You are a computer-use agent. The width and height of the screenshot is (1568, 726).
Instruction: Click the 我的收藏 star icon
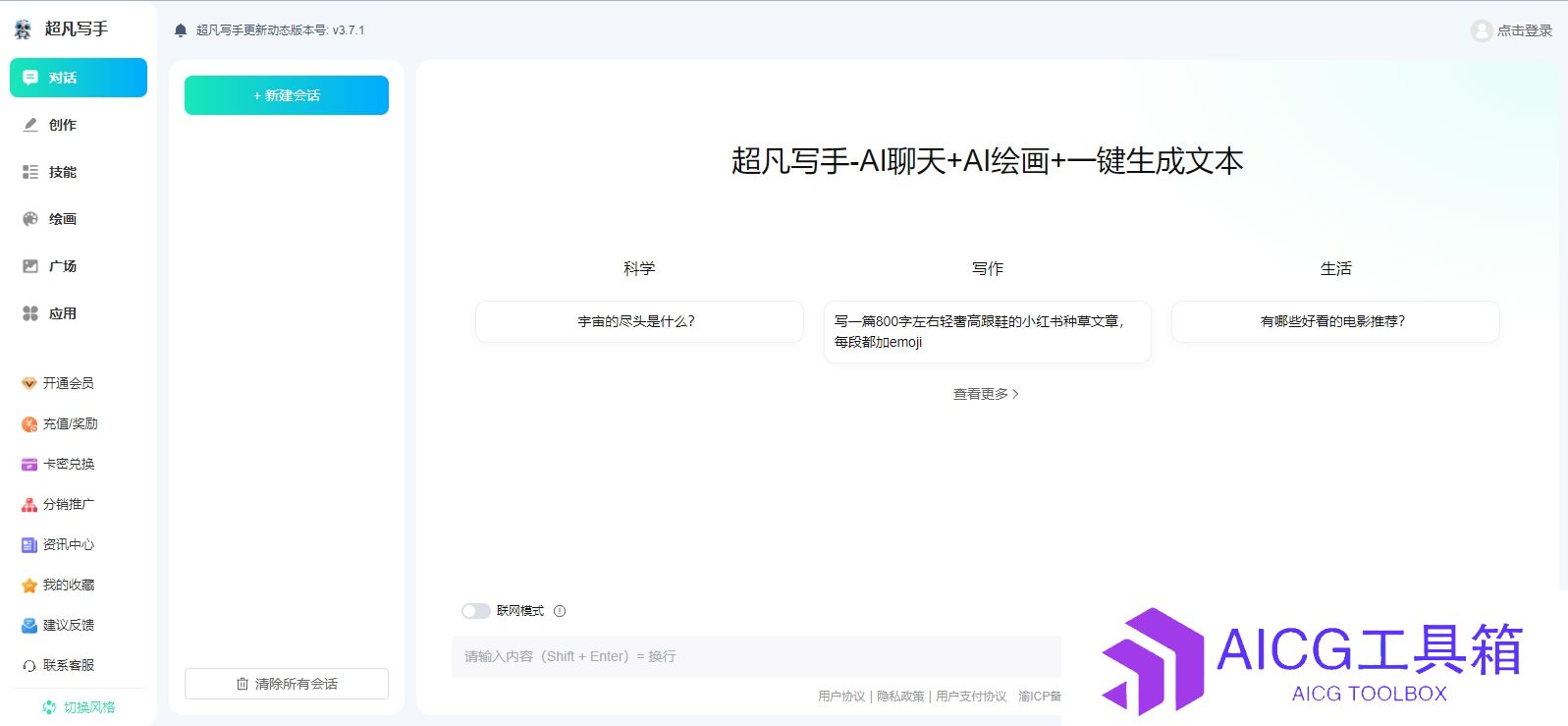pos(29,586)
